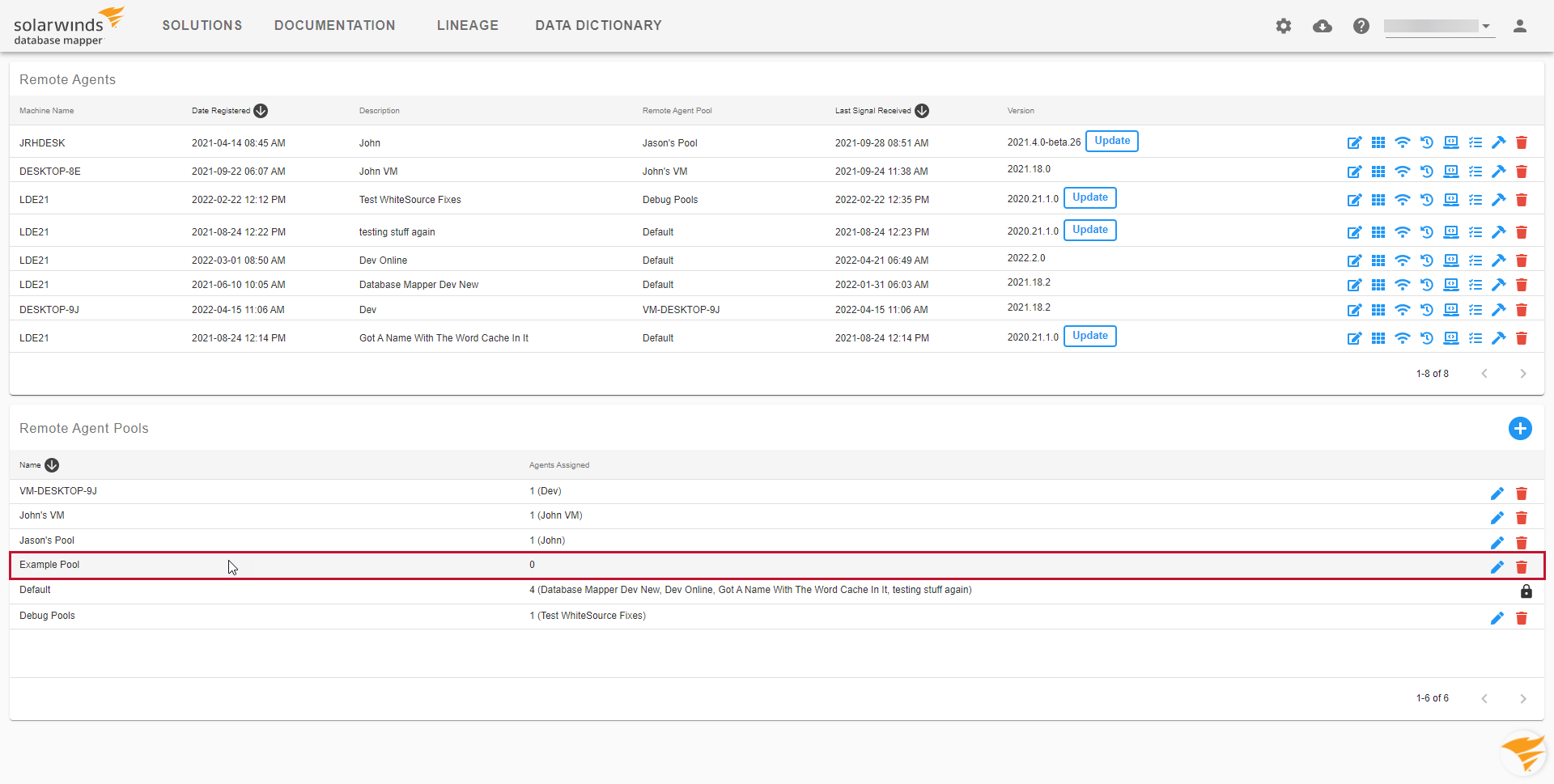Sort agents by Date Registered arrow
The width and height of the screenshot is (1554, 784).
click(x=261, y=111)
